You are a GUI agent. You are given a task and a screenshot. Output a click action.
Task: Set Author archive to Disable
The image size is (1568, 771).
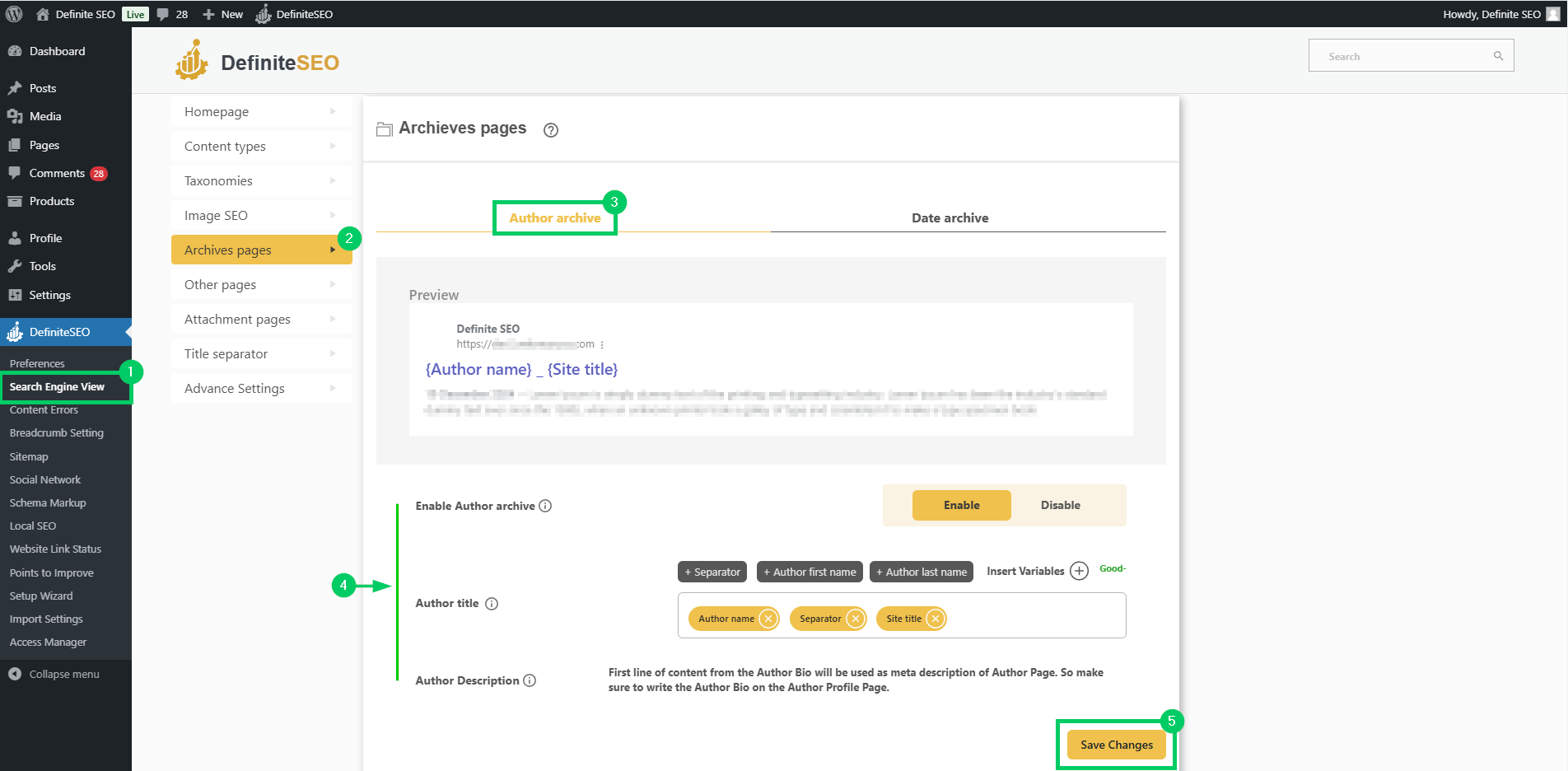(1060, 505)
